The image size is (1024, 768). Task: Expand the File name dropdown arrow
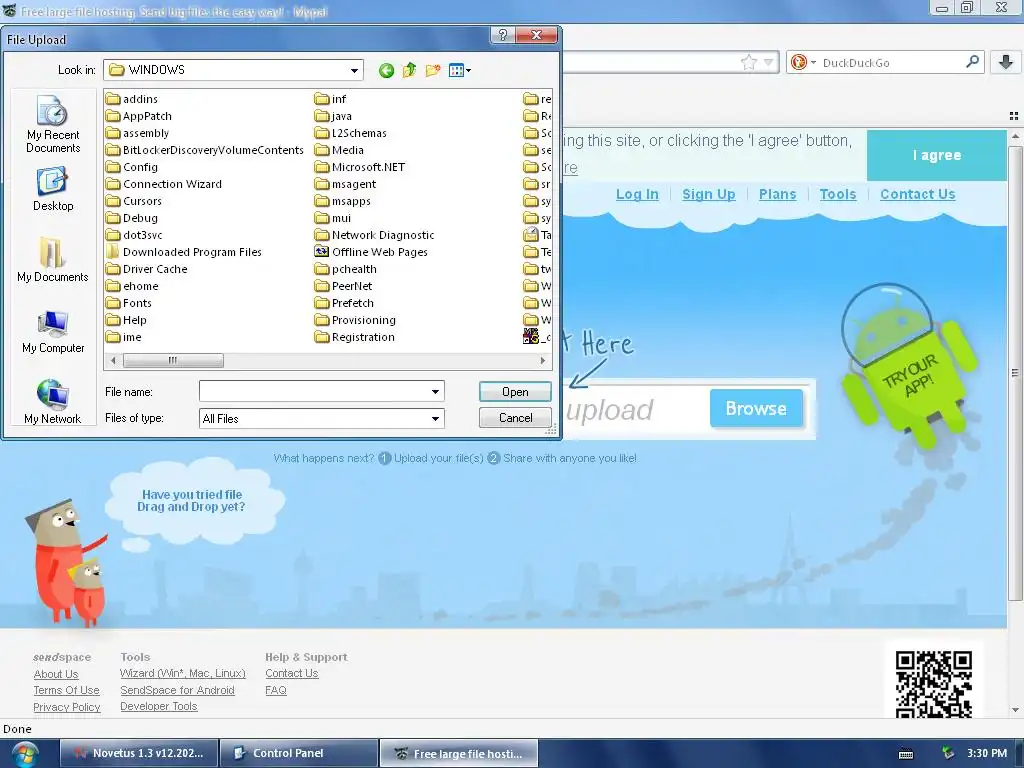pos(435,391)
